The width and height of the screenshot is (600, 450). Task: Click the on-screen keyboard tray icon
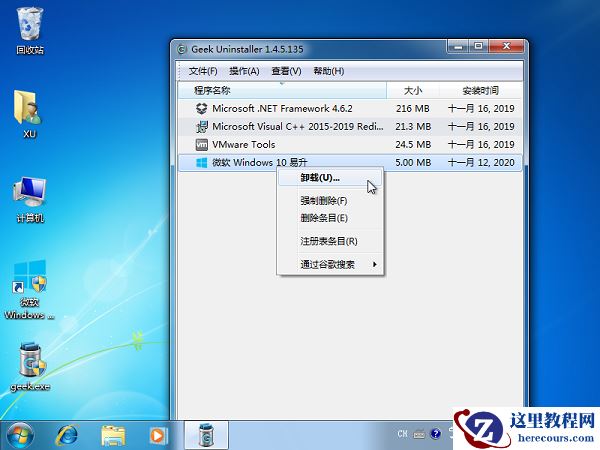coord(419,434)
